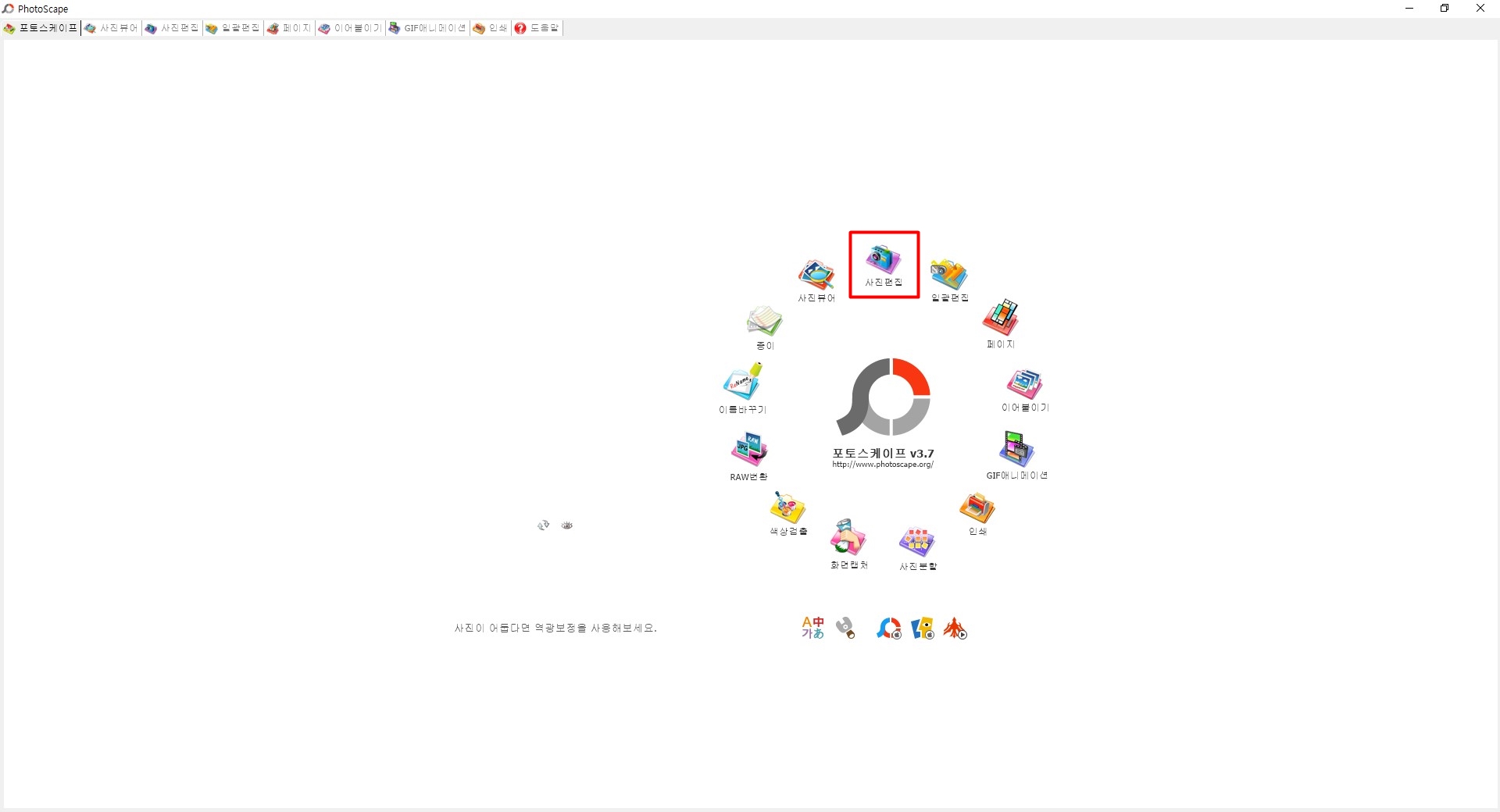Viewport: 1500px width, 812px height.
Task: Open the 사진분할 splitter icon
Action: click(x=918, y=549)
